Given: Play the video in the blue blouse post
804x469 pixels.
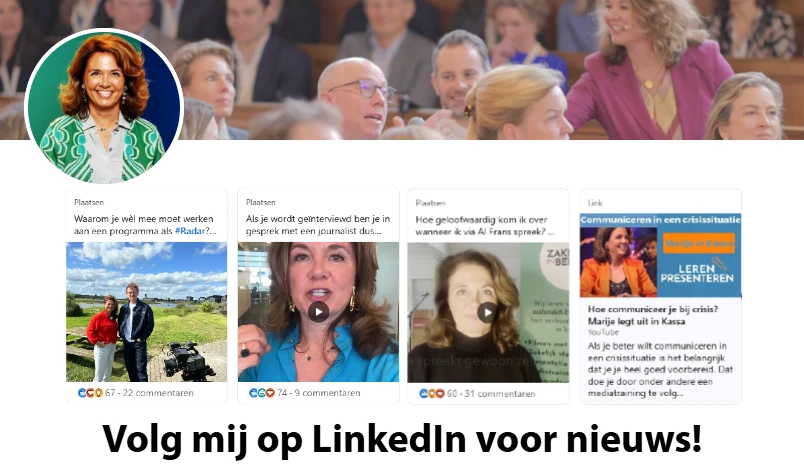Looking at the screenshot, I should [318, 312].
